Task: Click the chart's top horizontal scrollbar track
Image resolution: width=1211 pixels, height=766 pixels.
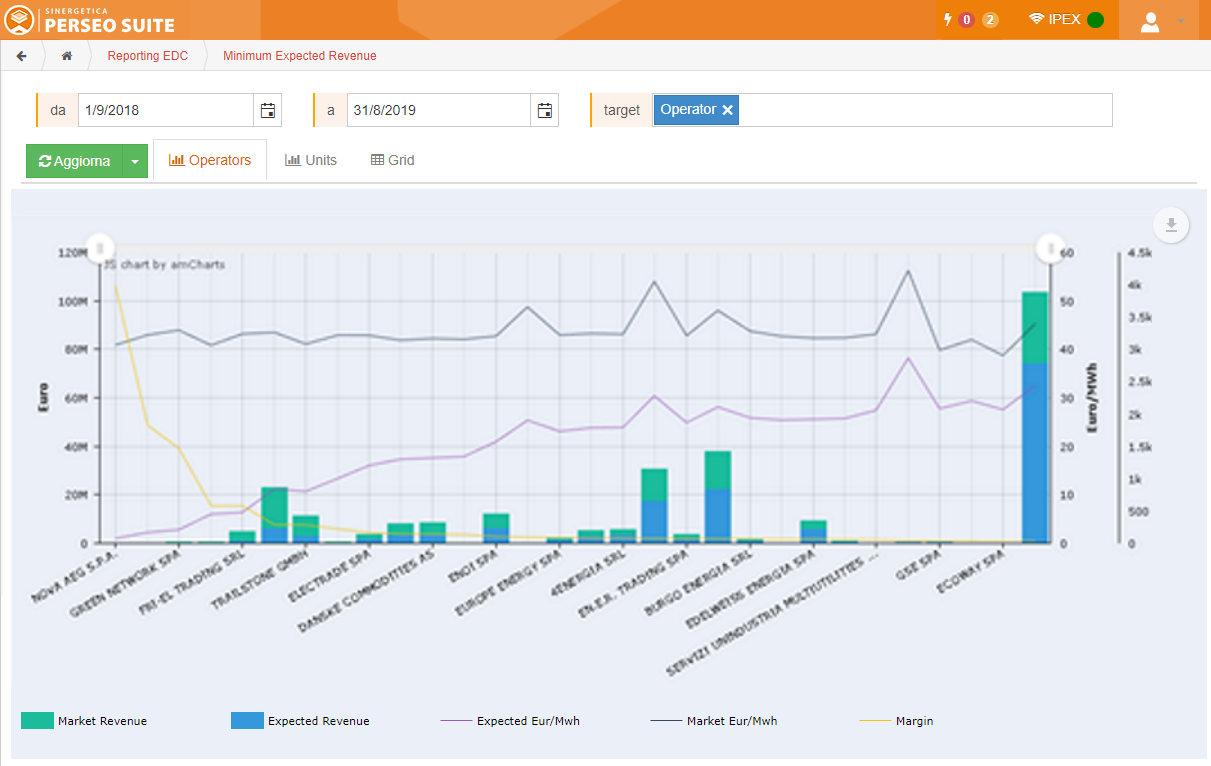Action: pos(575,247)
